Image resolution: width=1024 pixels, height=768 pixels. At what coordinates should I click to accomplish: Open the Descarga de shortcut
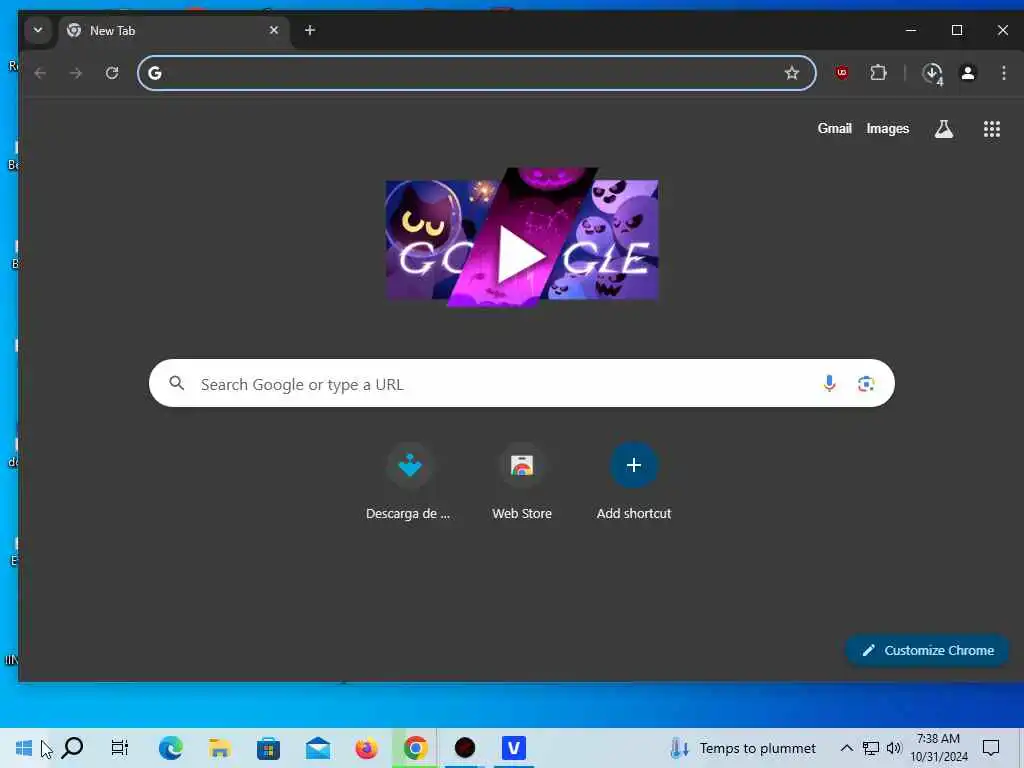(x=409, y=483)
